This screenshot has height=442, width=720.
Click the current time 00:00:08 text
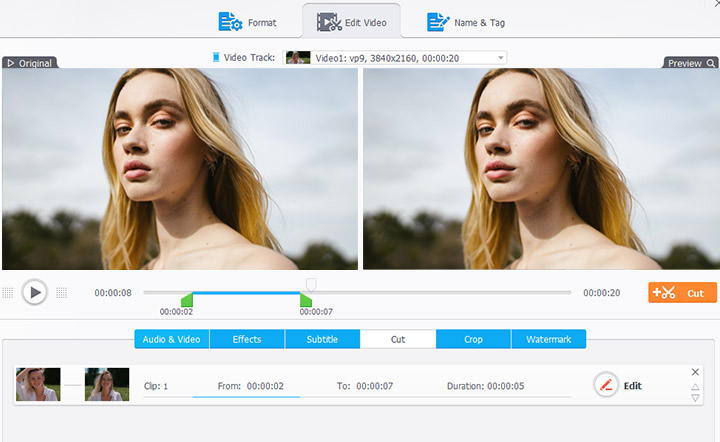click(x=113, y=293)
